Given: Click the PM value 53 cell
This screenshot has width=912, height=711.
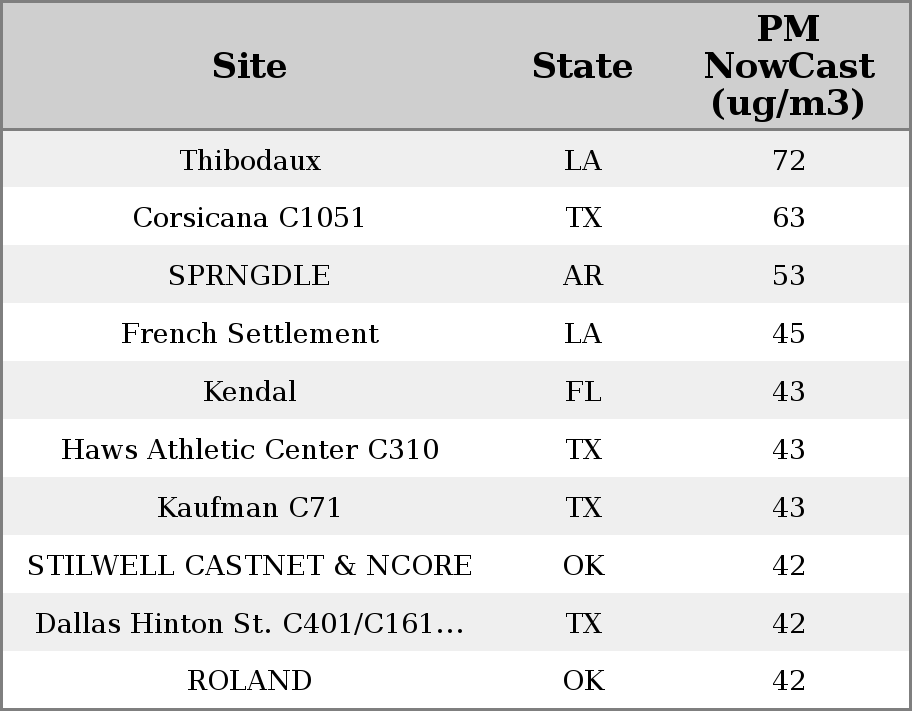Looking at the screenshot, I should pyautogui.click(x=789, y=276).
